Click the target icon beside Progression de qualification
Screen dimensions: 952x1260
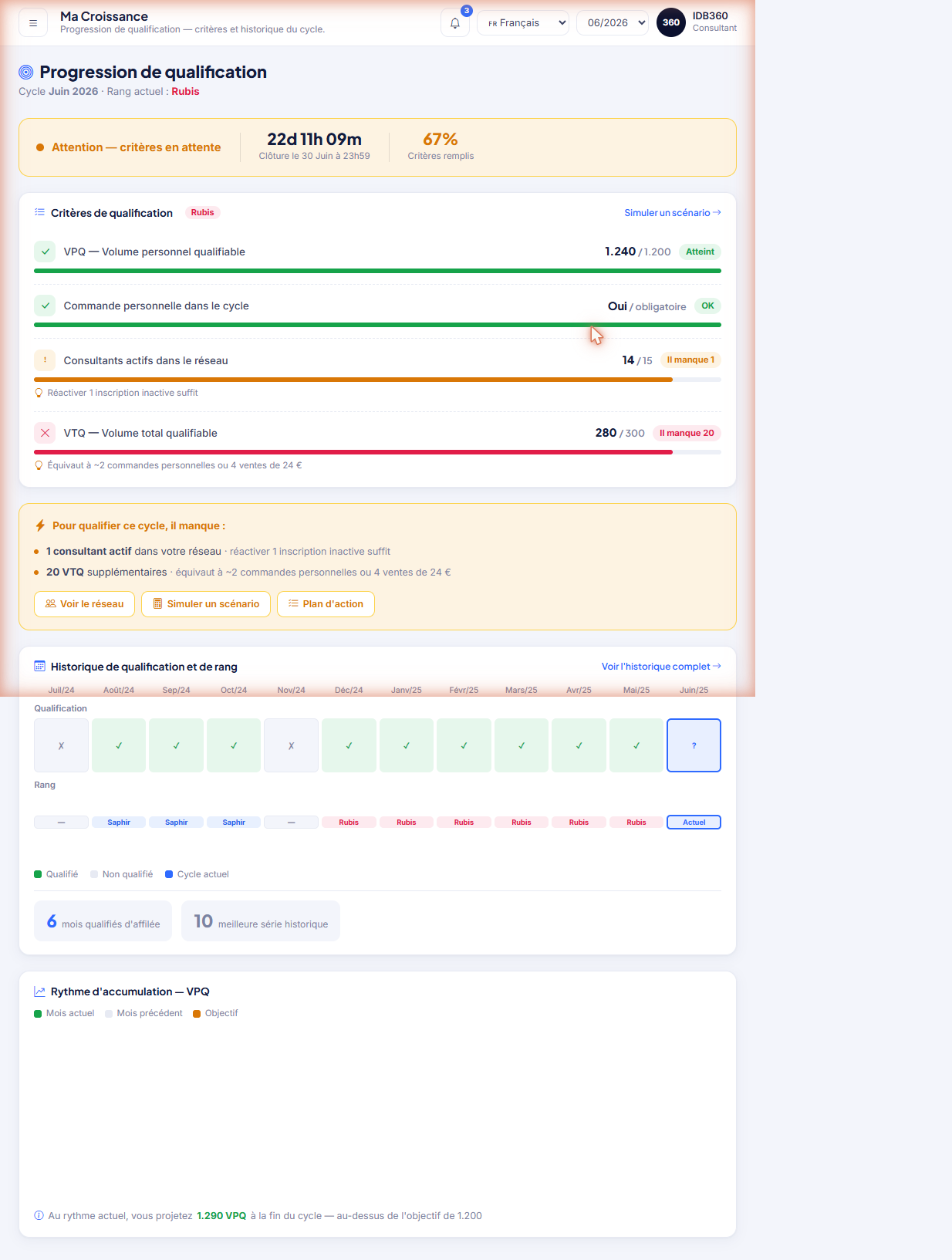click(26, 73)
